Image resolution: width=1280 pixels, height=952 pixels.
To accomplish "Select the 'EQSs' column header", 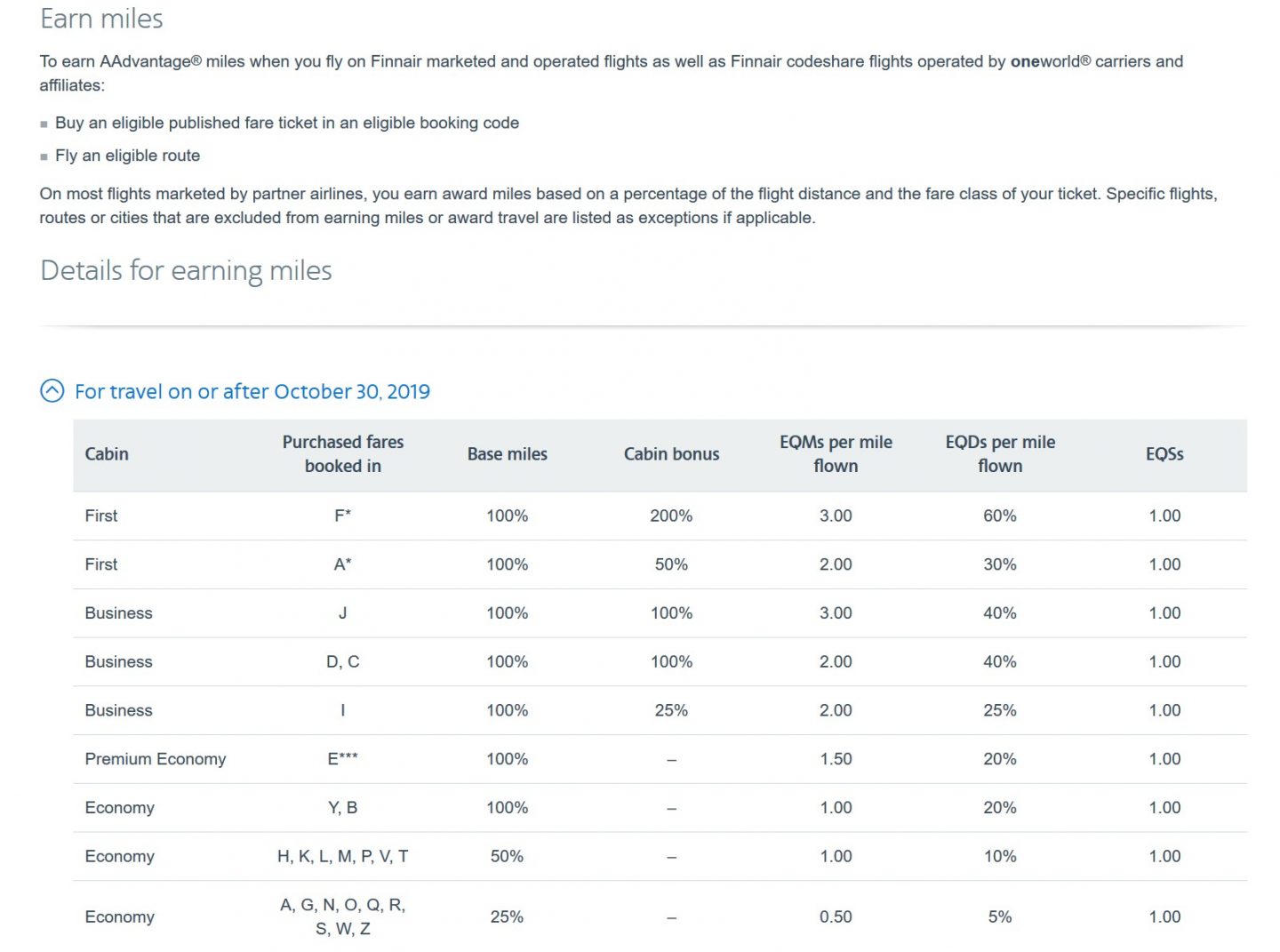I will [1164, 454].
